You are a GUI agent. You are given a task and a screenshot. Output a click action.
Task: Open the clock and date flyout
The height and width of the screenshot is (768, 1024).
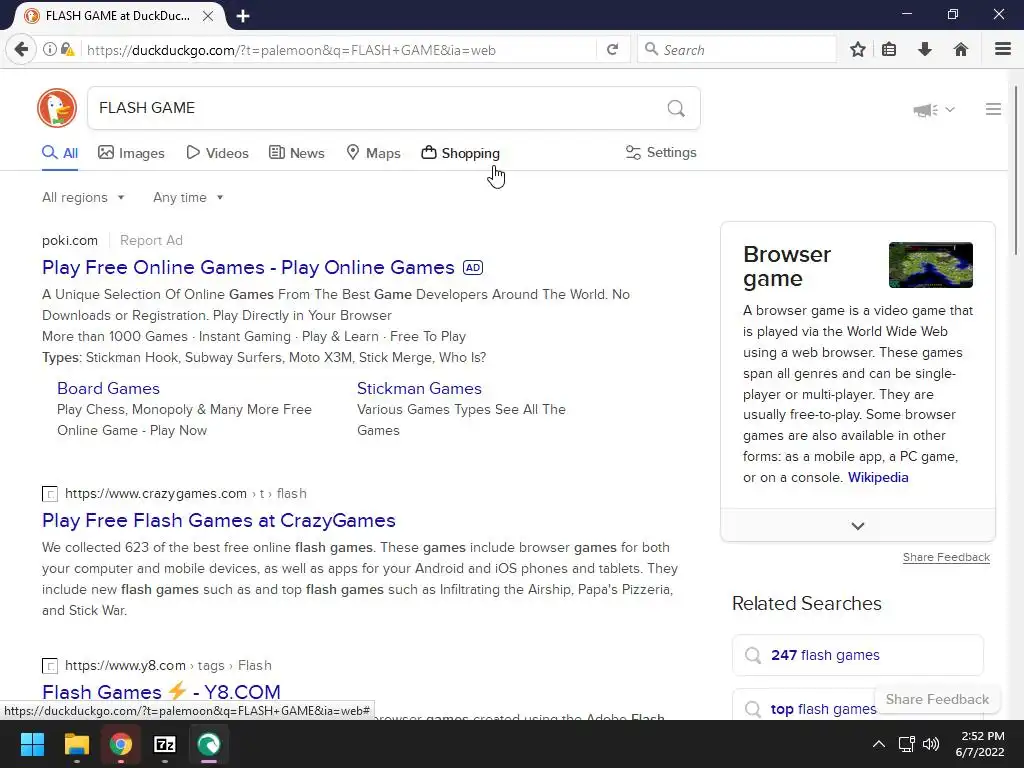980,744
